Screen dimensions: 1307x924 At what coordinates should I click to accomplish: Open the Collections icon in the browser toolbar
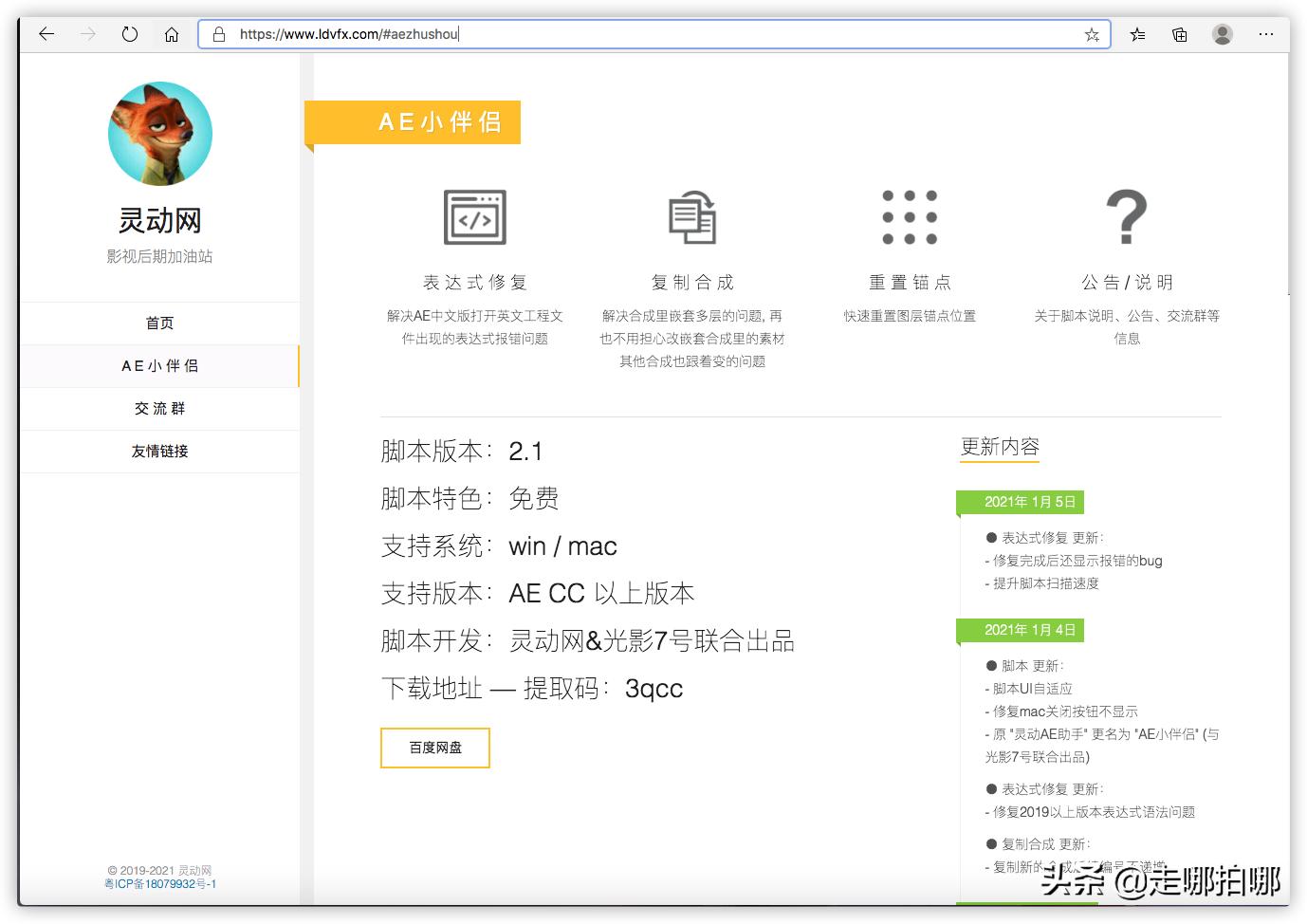tap(1179, 34)
